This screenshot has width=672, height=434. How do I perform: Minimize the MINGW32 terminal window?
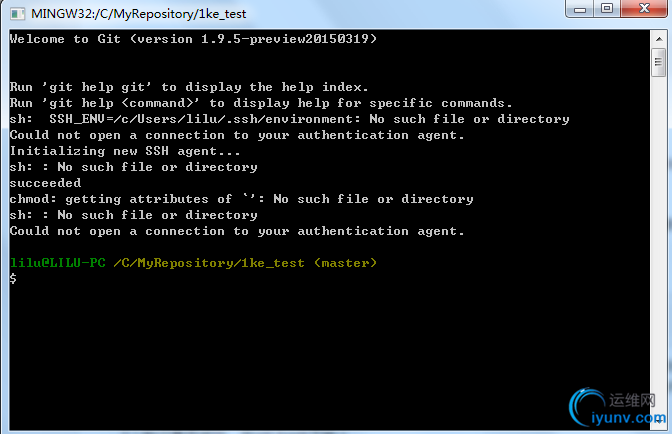(x=579, y=10)
